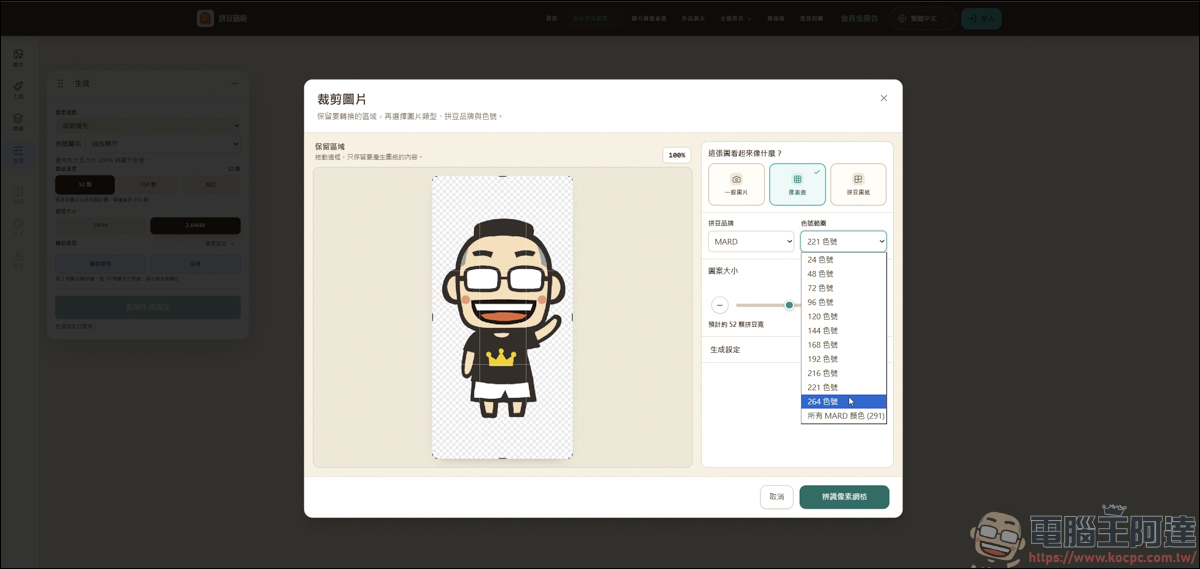Close the 裁剪圖片 dialog with X
1200x569 pixels.
click(x=883, y=98)
